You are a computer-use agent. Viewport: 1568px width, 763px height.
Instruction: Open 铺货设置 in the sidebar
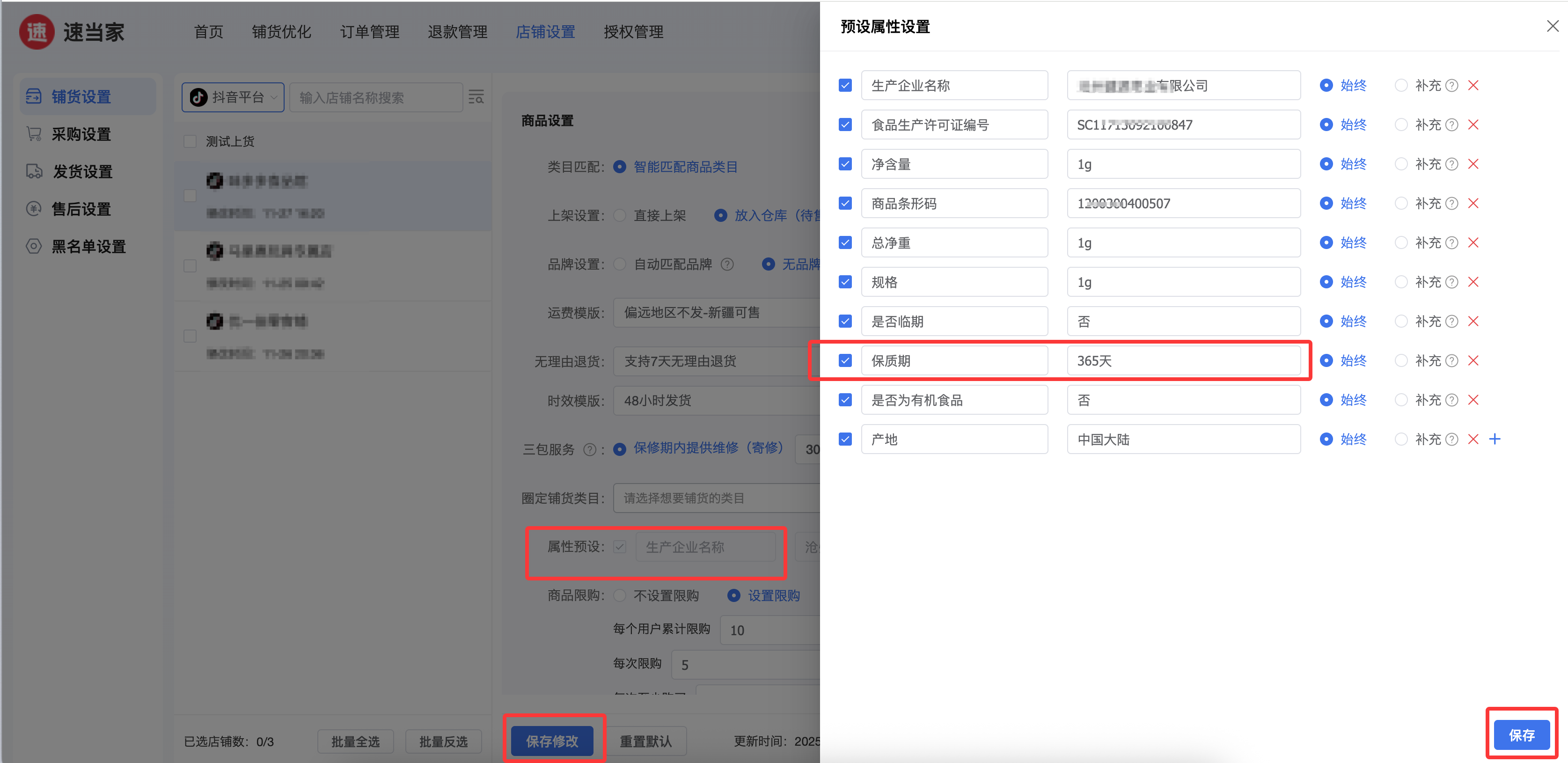(81, 97)
